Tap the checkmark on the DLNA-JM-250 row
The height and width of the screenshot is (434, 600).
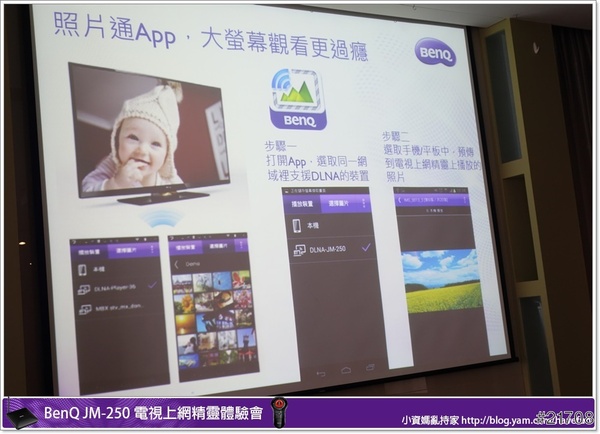pos(366,248)
